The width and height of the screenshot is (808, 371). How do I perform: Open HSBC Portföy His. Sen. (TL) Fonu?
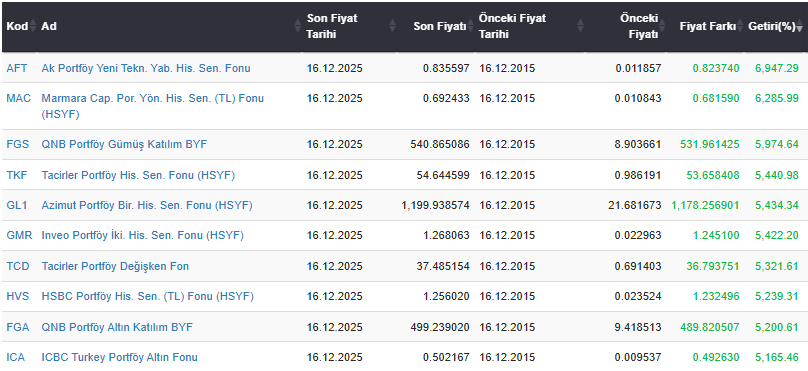pyautogui.click(x=148, y=296)
